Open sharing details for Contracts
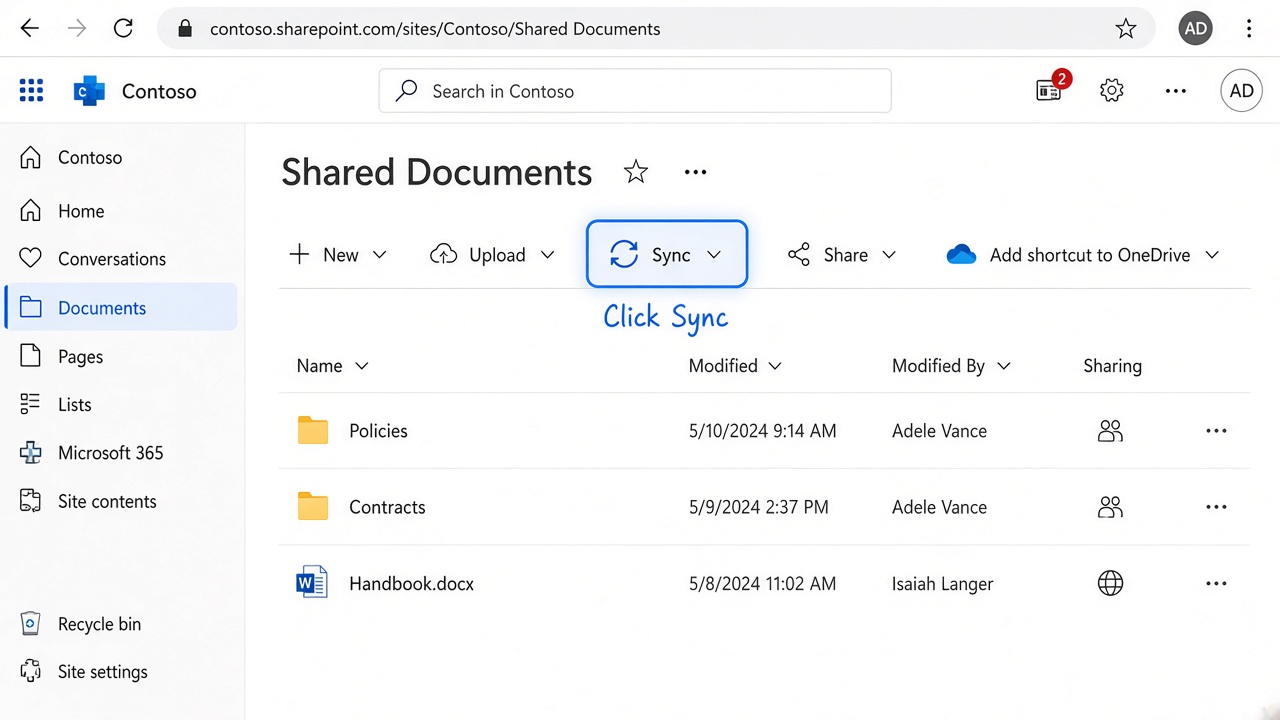 pyautogui.click(x=1110, y=507)
